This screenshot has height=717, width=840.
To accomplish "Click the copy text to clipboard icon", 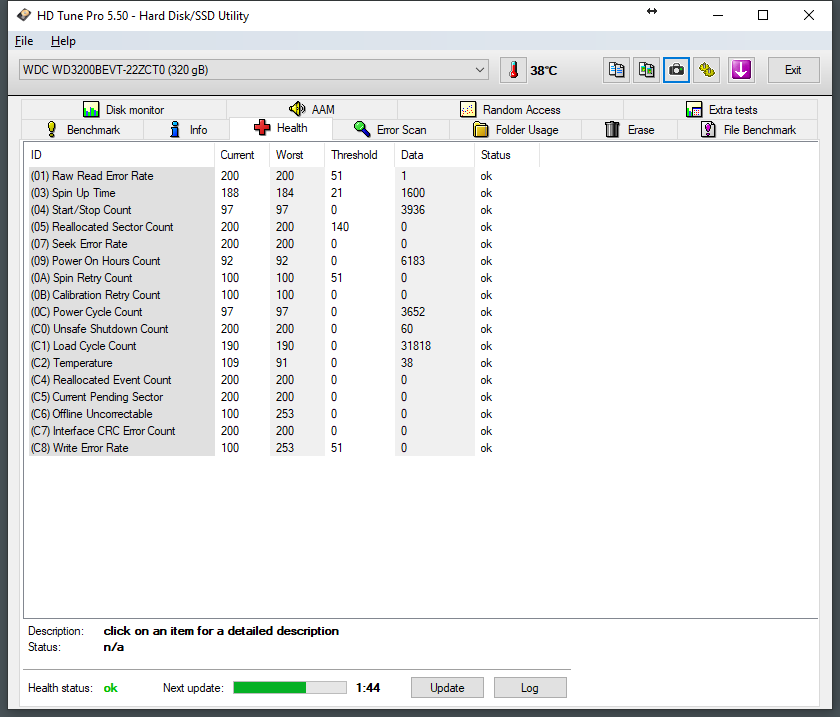I will (617, 70).
